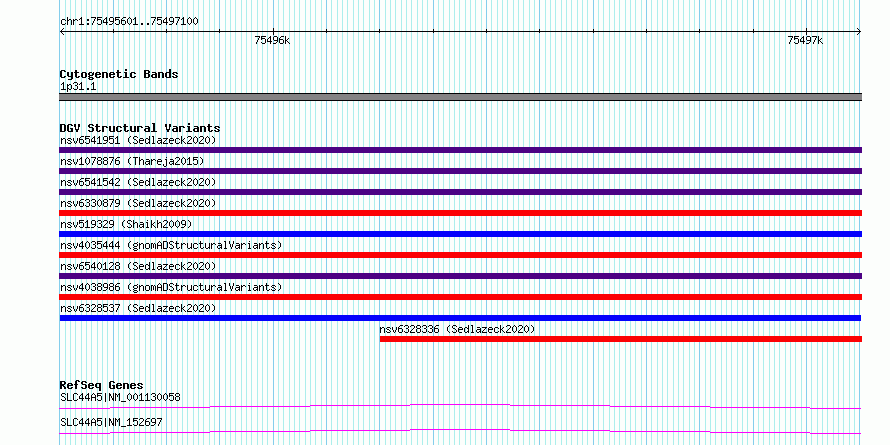Open the nsv519329 (Shaikh2009) label
This screenshot has width=890, height=445.
pyautogui.click(x=126, y=224)
